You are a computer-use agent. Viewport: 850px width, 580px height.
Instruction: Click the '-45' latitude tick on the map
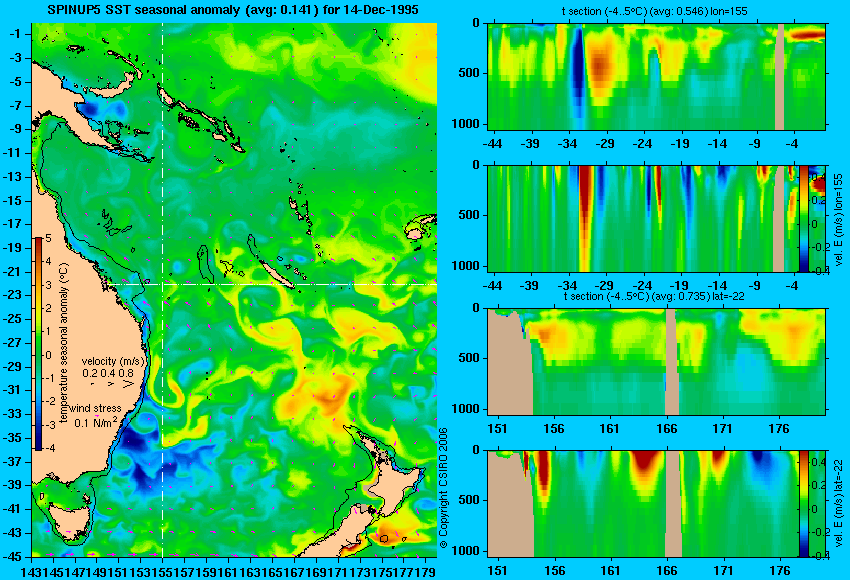click(14, 556)
